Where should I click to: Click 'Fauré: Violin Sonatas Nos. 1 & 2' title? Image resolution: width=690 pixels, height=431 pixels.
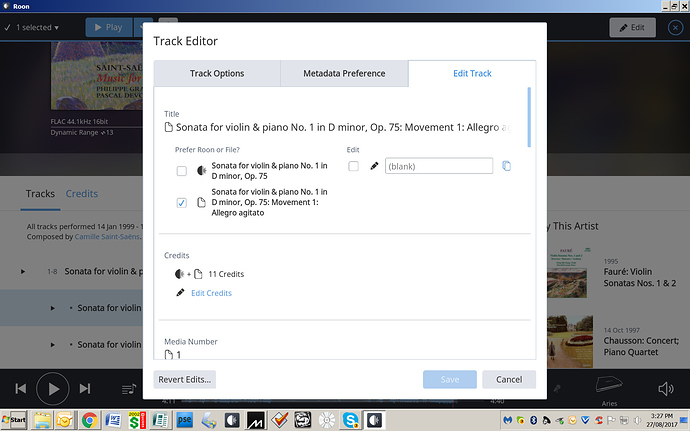639,277
